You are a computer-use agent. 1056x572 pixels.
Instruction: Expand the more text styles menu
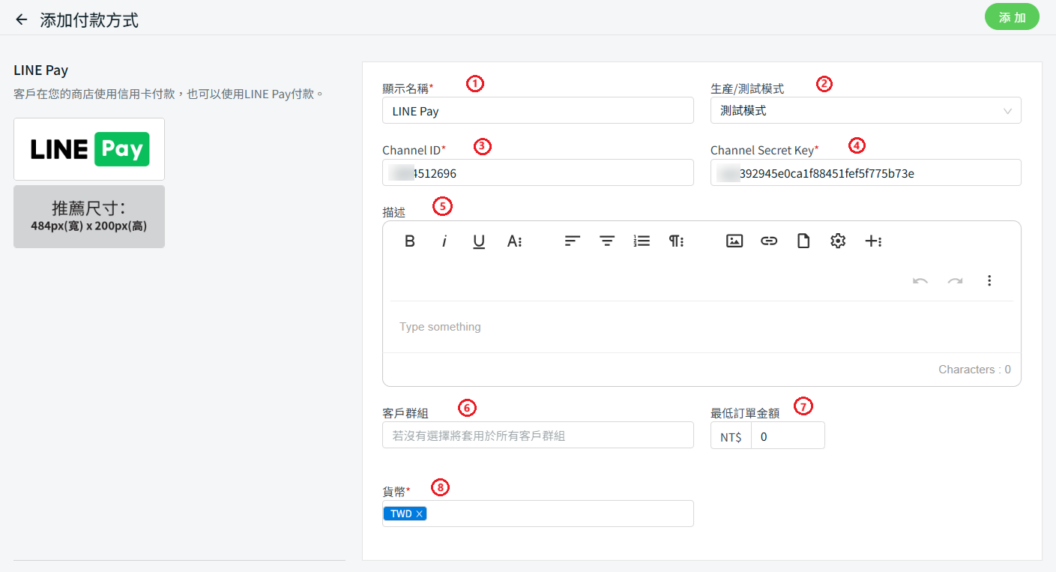(514, 241)
